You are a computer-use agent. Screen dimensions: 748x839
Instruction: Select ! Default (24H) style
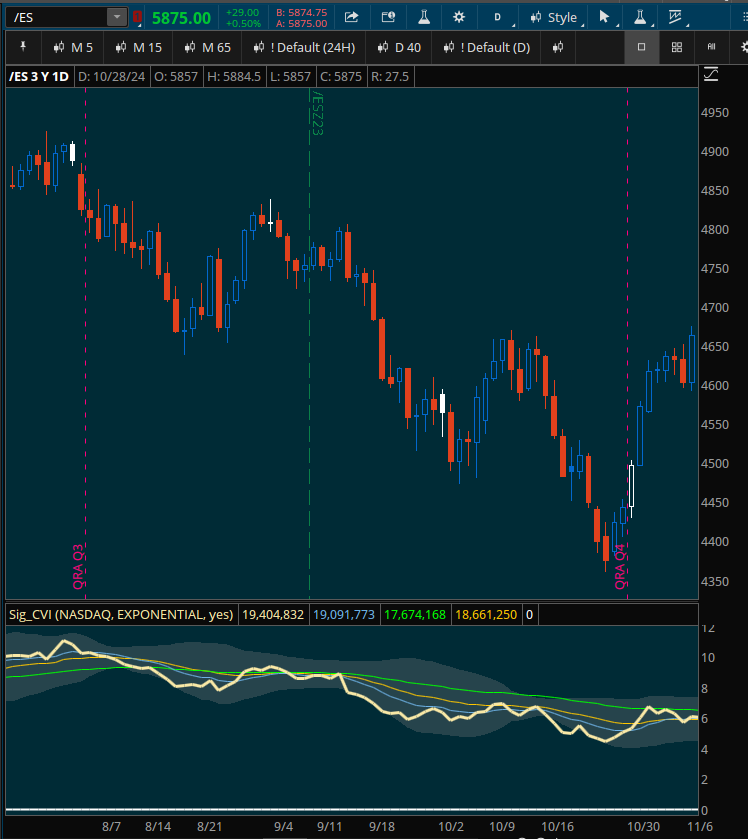pos(304,48)
